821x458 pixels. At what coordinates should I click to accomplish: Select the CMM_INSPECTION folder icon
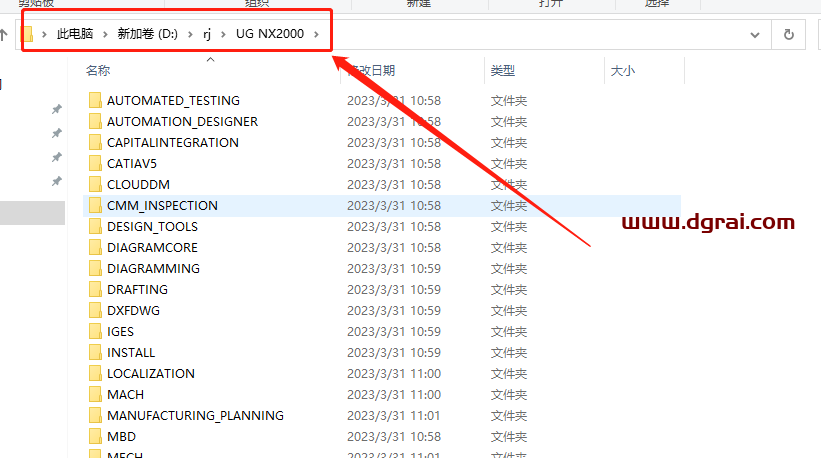click(x=95, y=205)
